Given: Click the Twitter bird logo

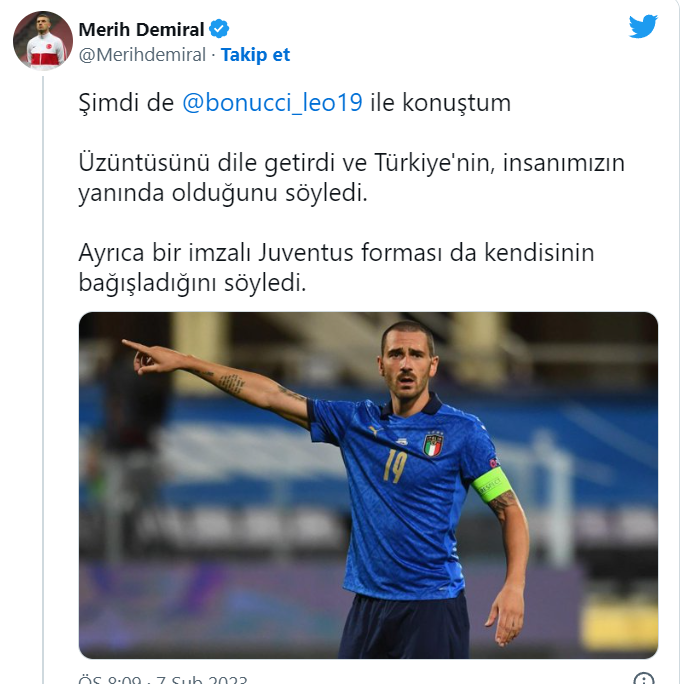Looking at the screenshot, I should [643, 27].
